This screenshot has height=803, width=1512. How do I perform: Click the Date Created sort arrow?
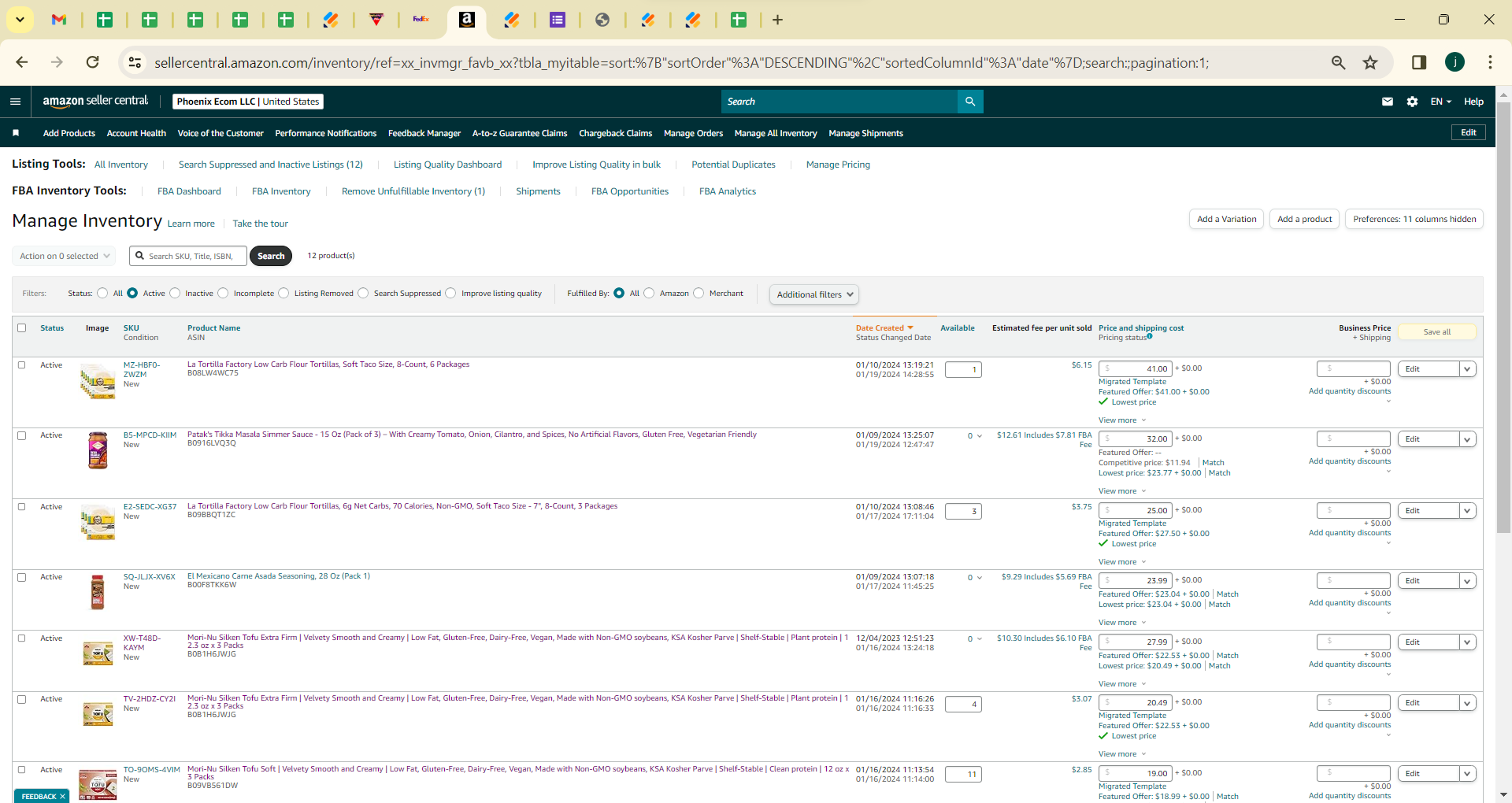pyautogui.click(x=910, y=327)
